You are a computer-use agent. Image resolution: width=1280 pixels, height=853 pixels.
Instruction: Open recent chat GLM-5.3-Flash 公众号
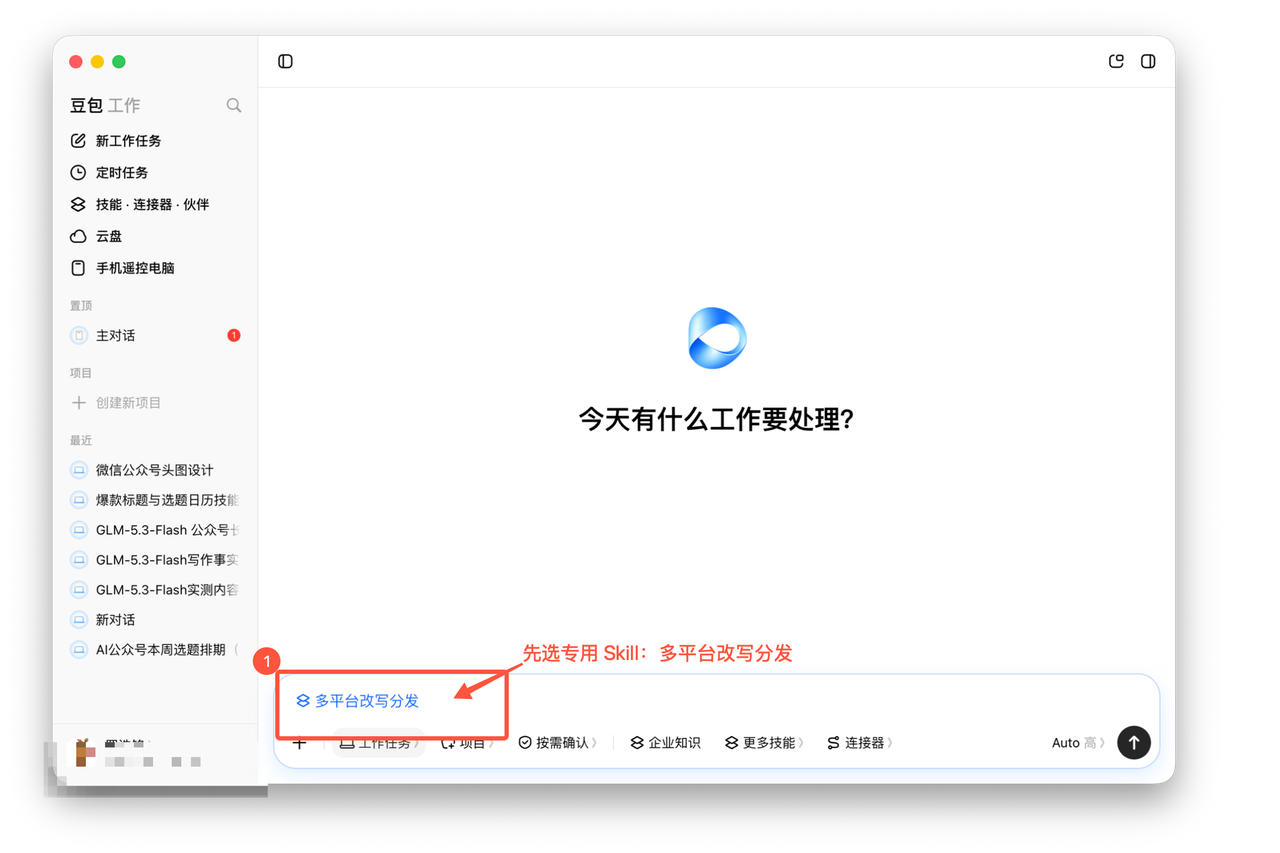coord(155,530)
